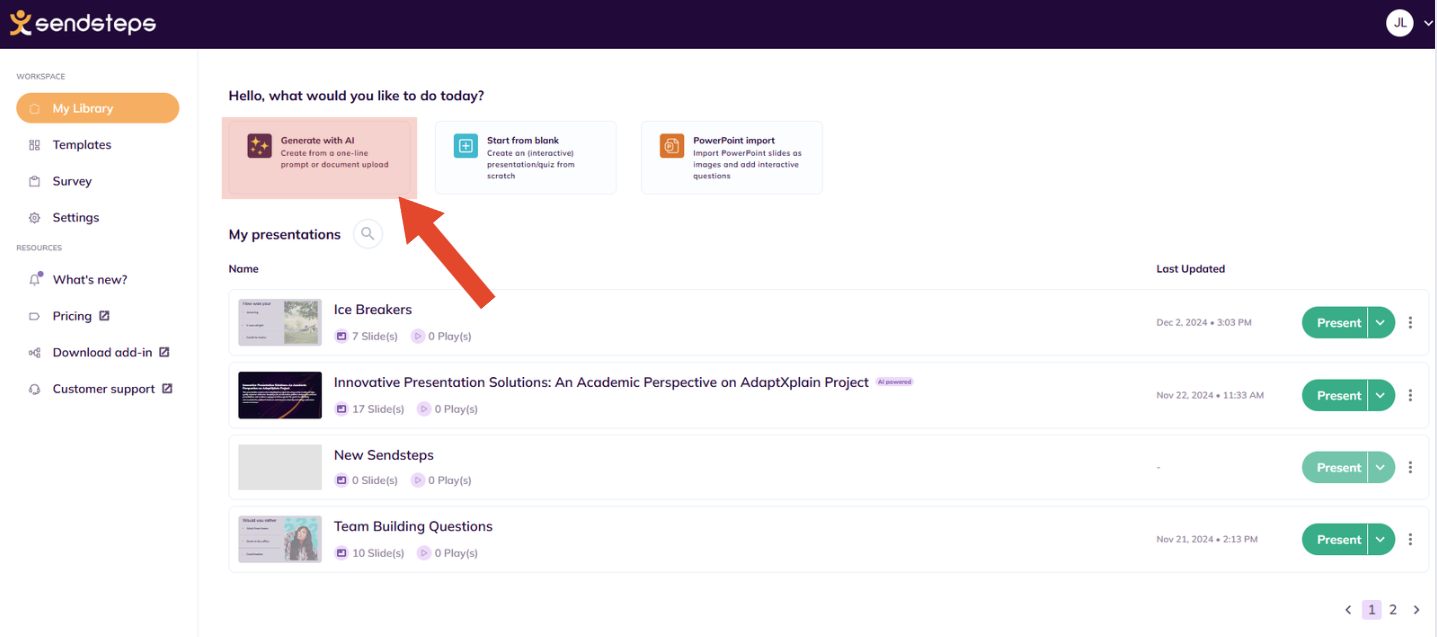Click 10 Slide(s) under Team Building

(x=370, y=553)
